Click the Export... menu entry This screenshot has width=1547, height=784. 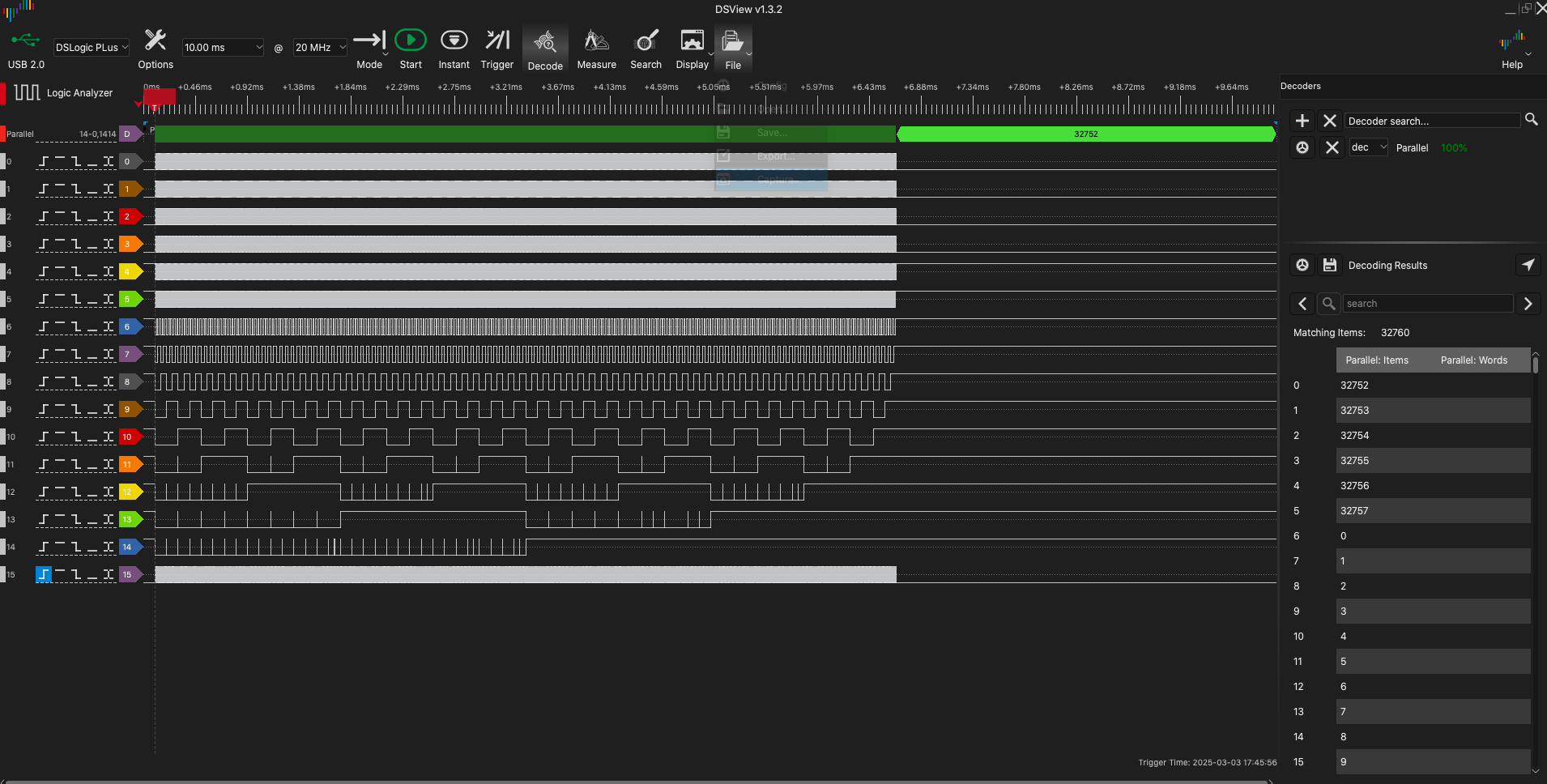(771, 156)
